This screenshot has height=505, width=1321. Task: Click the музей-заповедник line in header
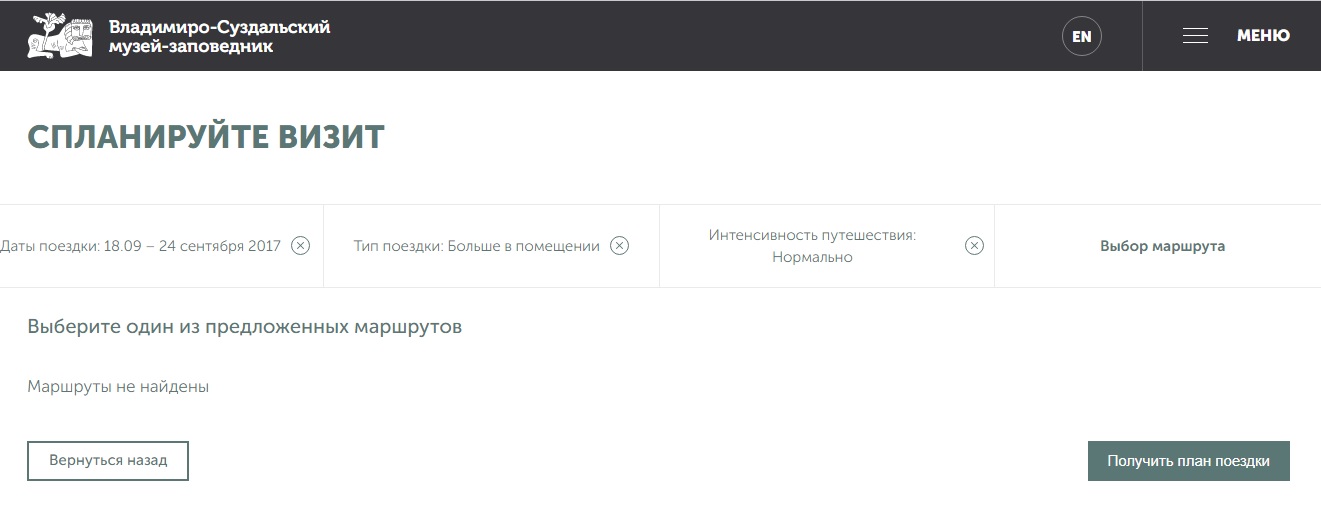[190, 46]
